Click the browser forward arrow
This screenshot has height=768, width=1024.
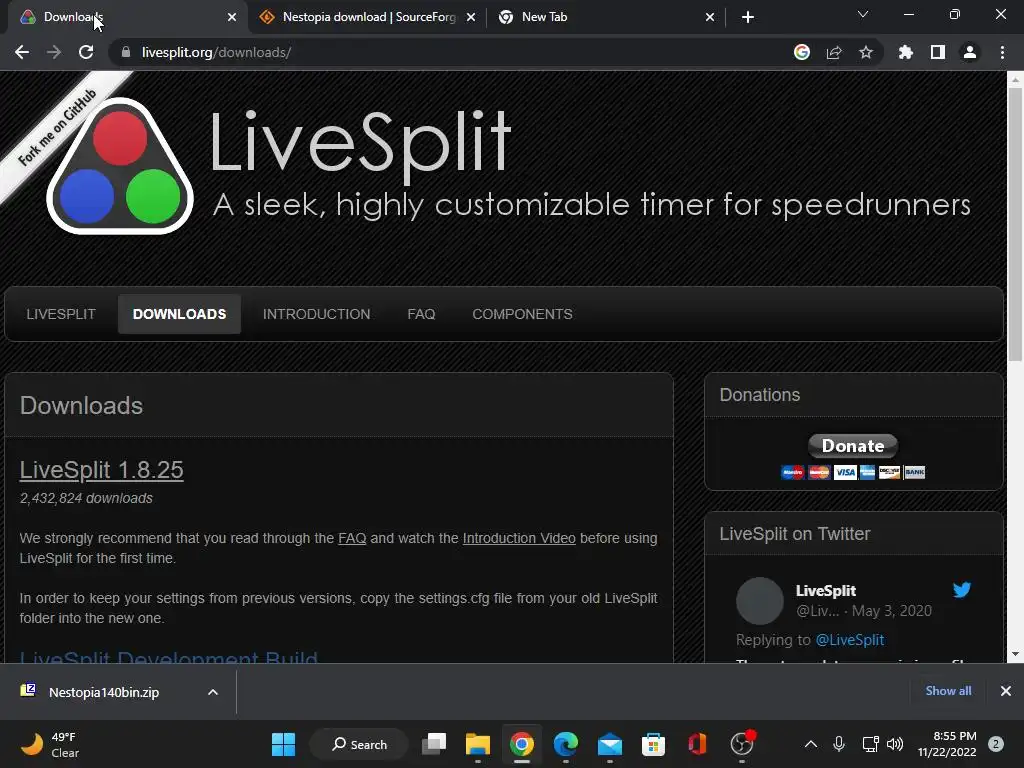tap(54, 52)
